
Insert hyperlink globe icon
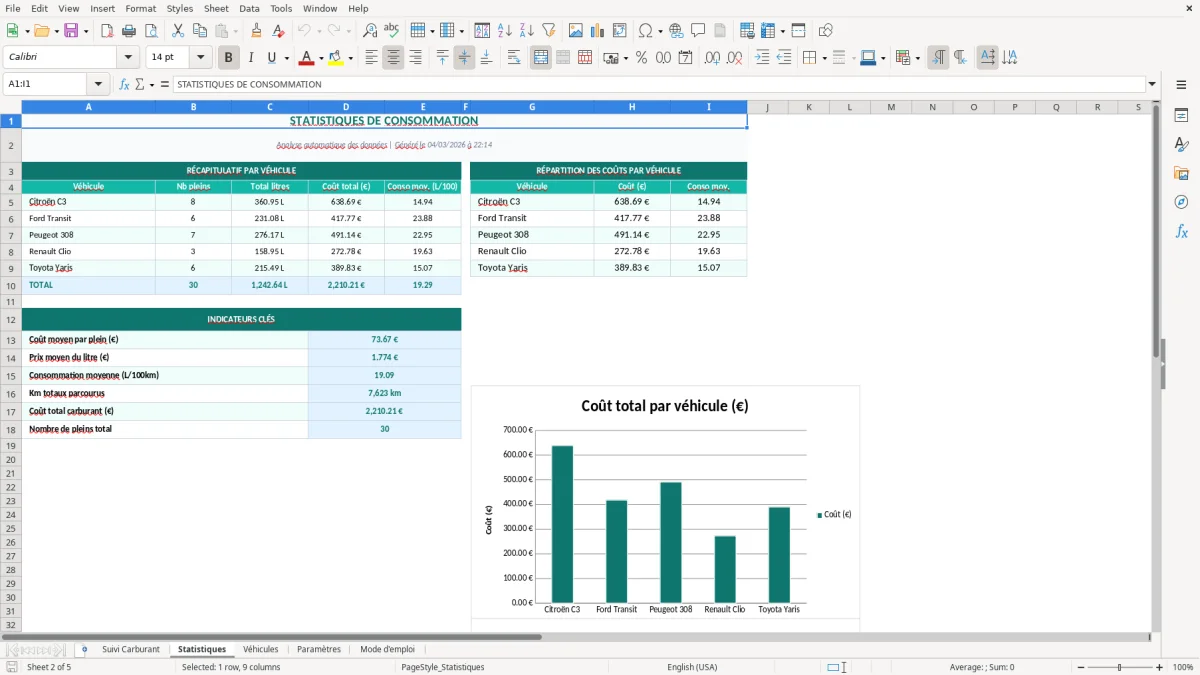(676, 31)
